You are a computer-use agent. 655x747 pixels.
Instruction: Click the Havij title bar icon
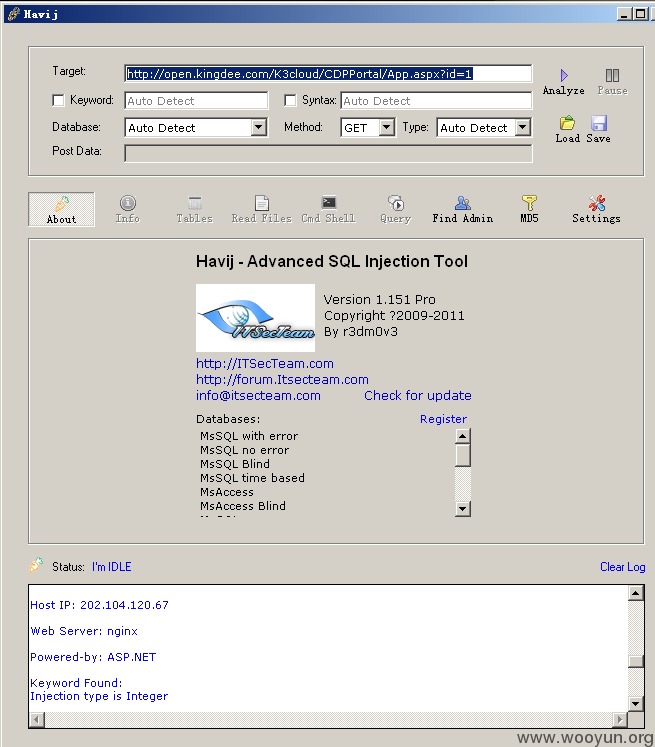pyautogui.click(x=14, y=14)
